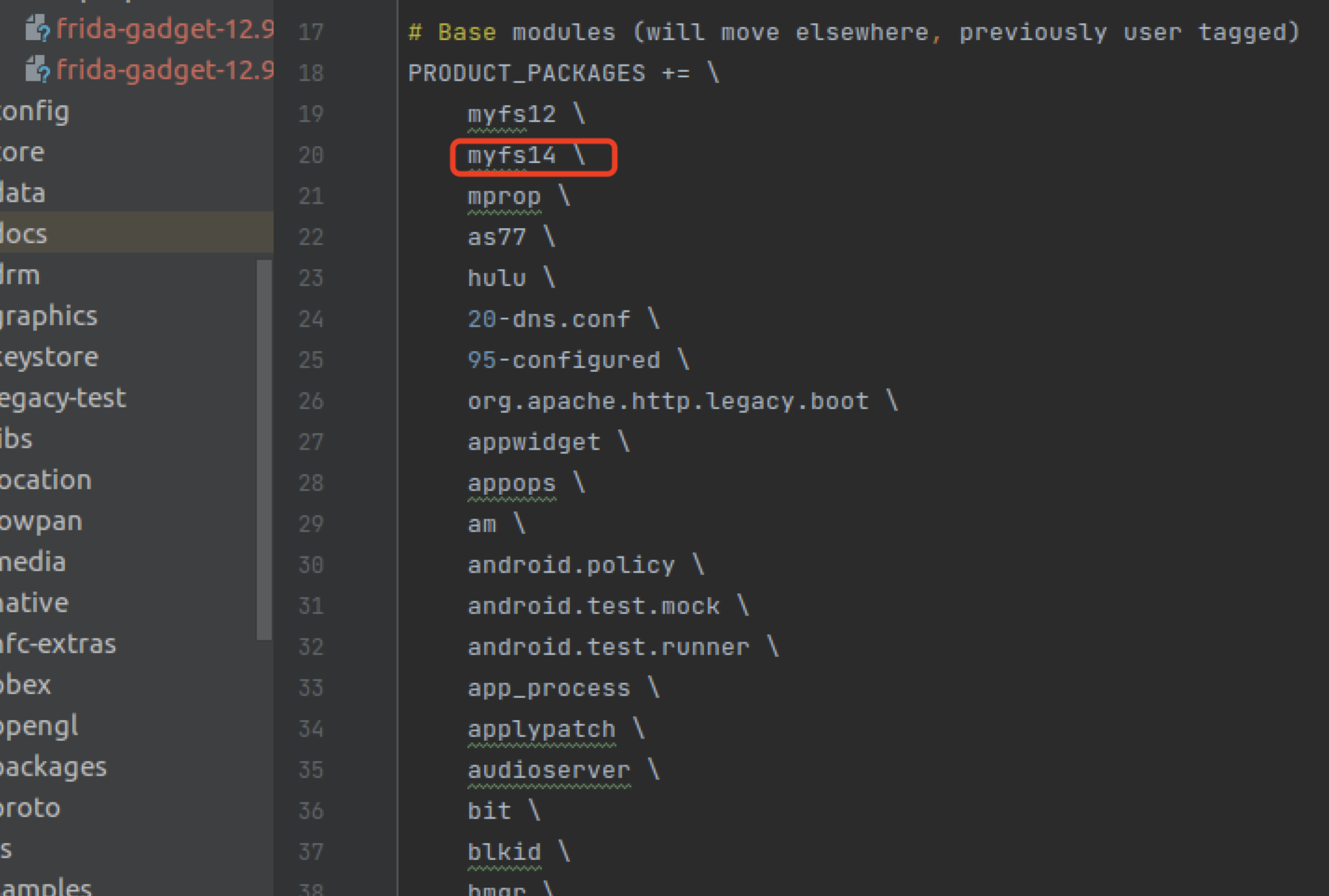The height and width of the screenshot is (896, 1329).
Task: Open the legacy-test folder
Action: coord(63,398)
